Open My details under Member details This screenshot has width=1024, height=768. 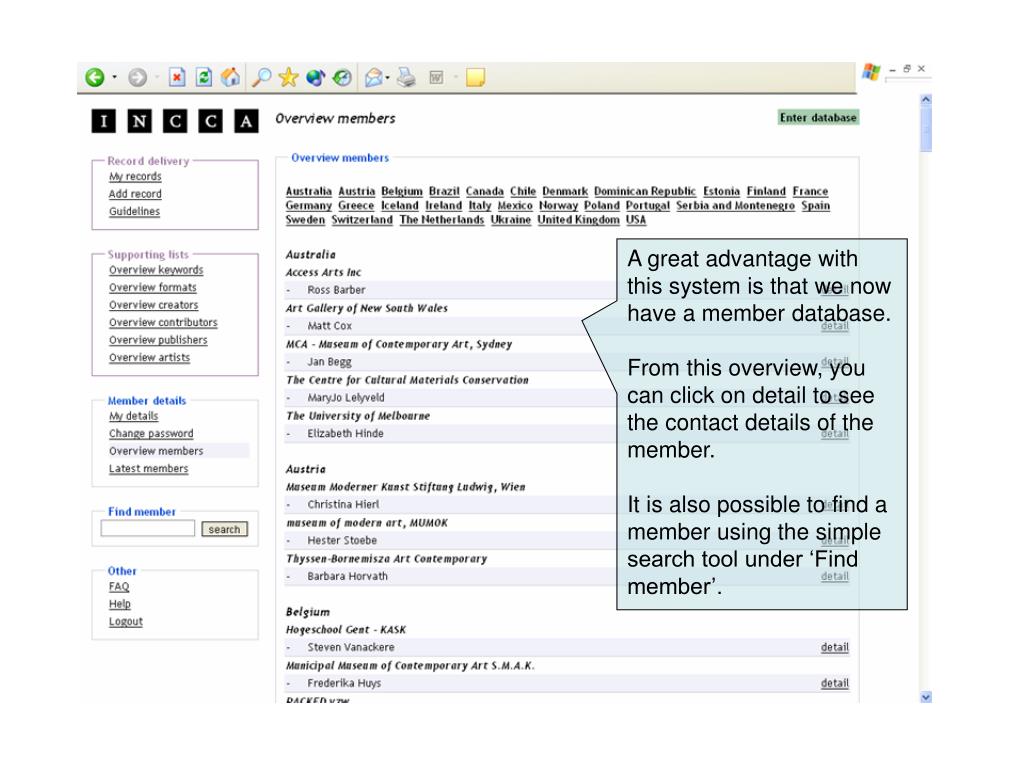tap(134, 416)
